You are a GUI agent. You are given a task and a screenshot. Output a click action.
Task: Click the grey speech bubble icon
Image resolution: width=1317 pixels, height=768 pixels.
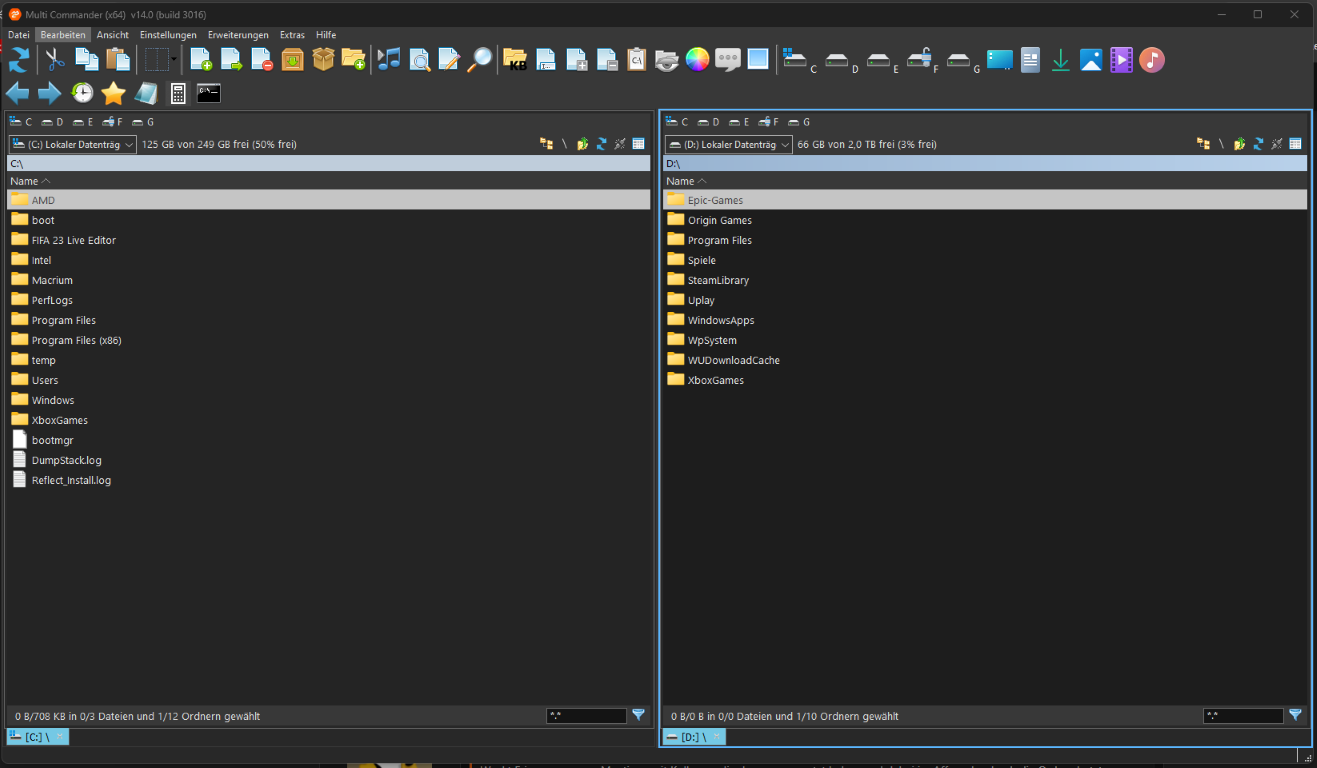pos(728,60)
